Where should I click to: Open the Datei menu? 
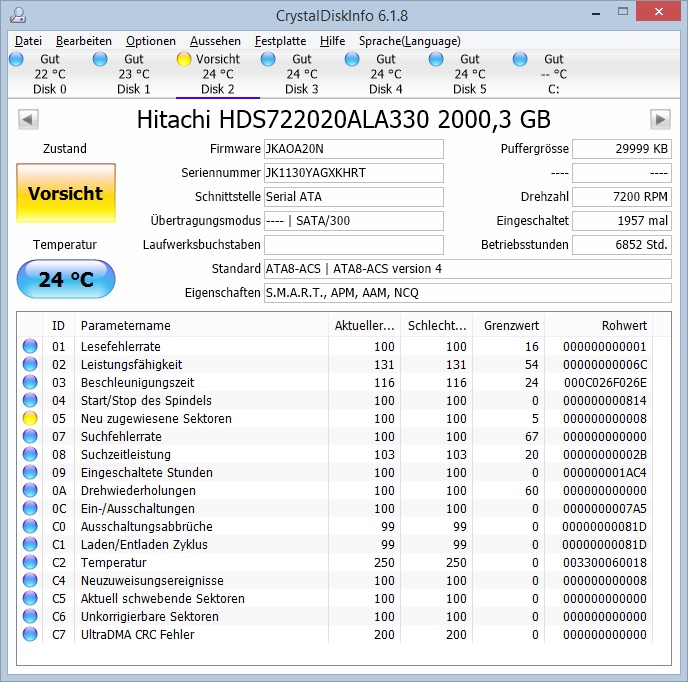click(28, 41)
